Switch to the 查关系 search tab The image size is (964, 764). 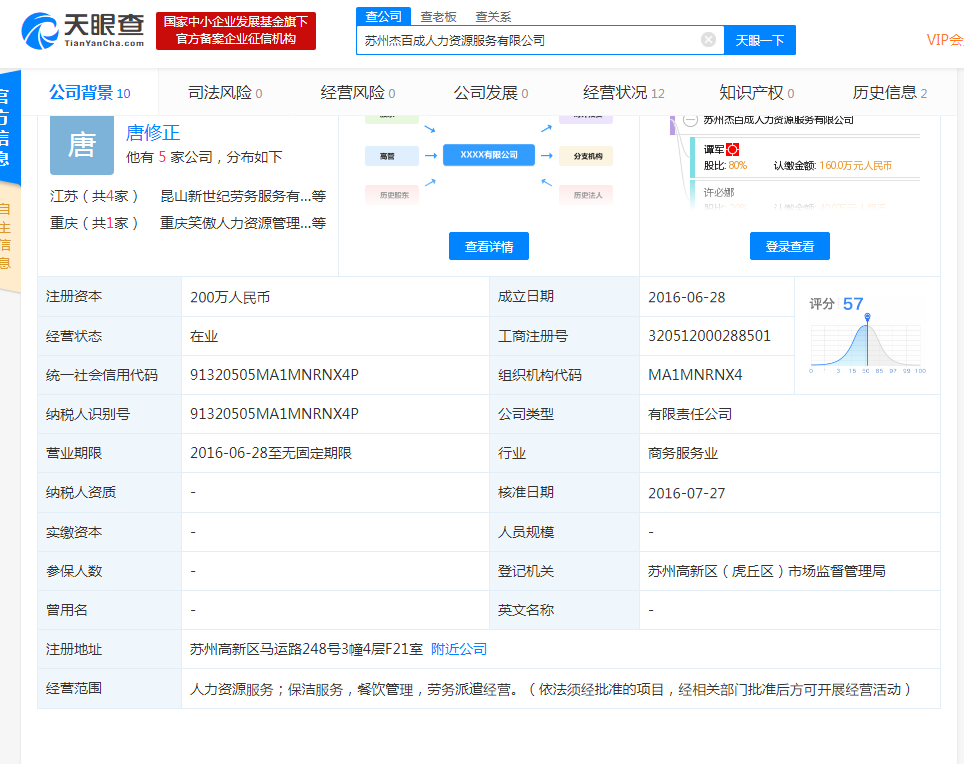click(x=494, y=17)
